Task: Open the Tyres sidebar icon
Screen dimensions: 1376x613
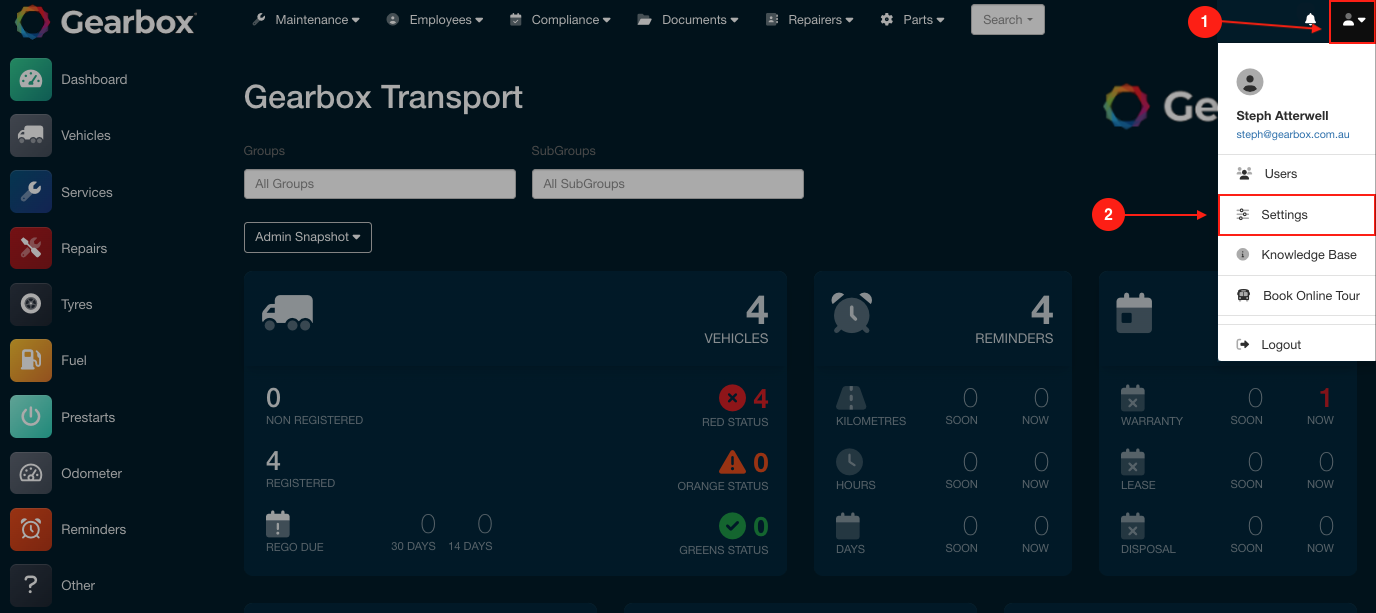Action: [31, 304]
